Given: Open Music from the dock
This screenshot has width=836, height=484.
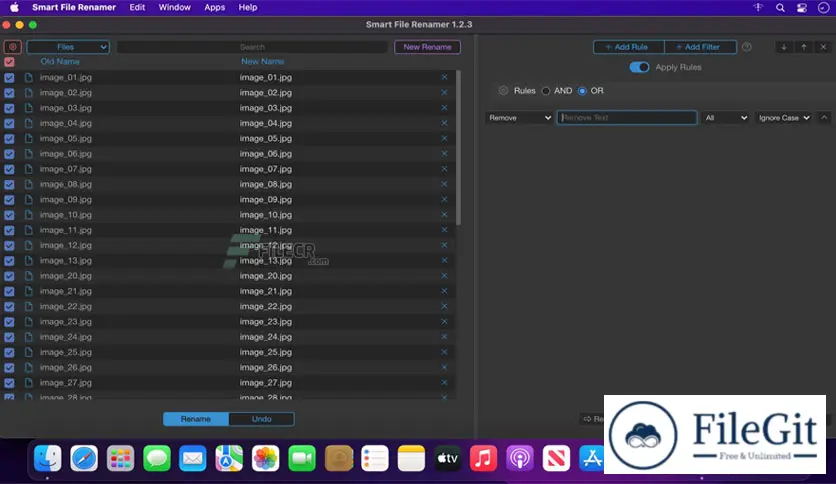Looking at the screenshot, I should tap(484, 458).
